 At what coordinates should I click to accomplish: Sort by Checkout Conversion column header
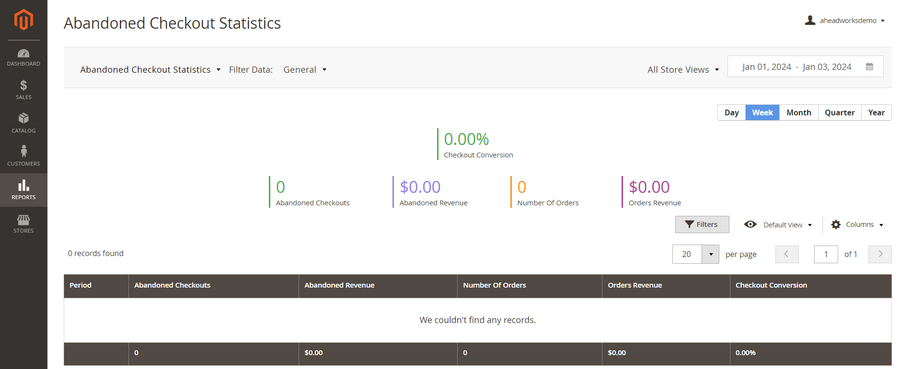tap(810, 285)
